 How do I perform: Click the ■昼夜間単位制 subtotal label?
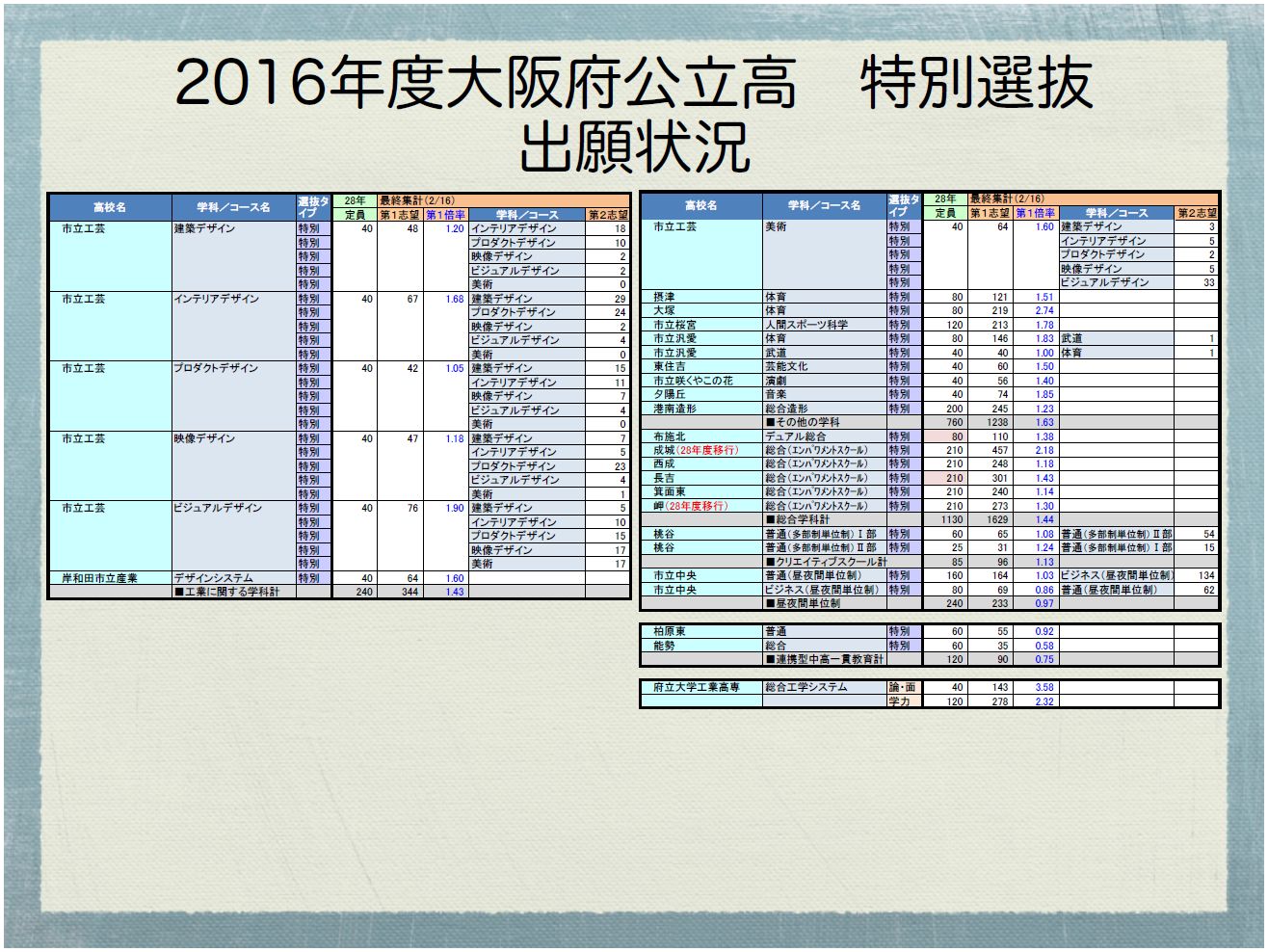tap(825, 603)
